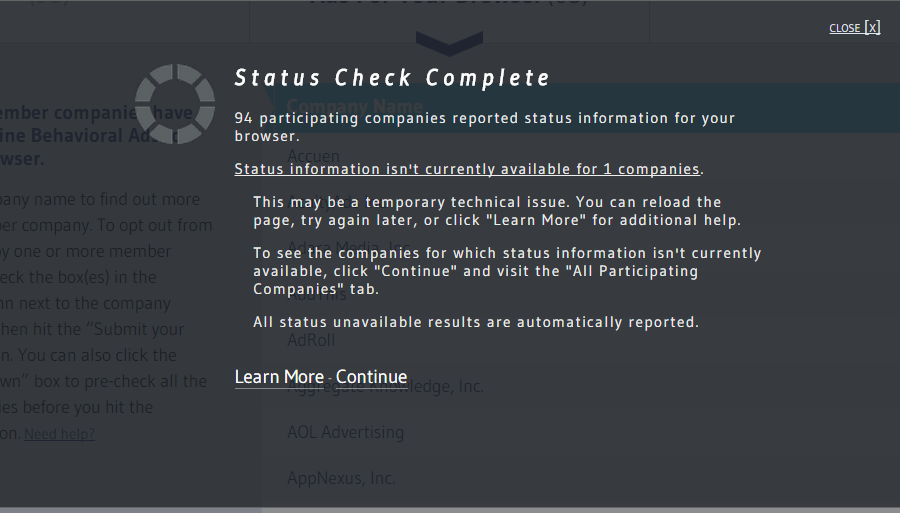900x513 pixels.
Task: Select Accuen in the company list
Action: pyautogui.click(x=314, y=156)
